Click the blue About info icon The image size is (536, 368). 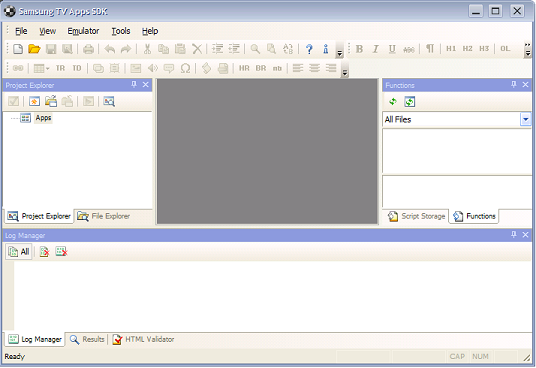(x=325, y=49)
